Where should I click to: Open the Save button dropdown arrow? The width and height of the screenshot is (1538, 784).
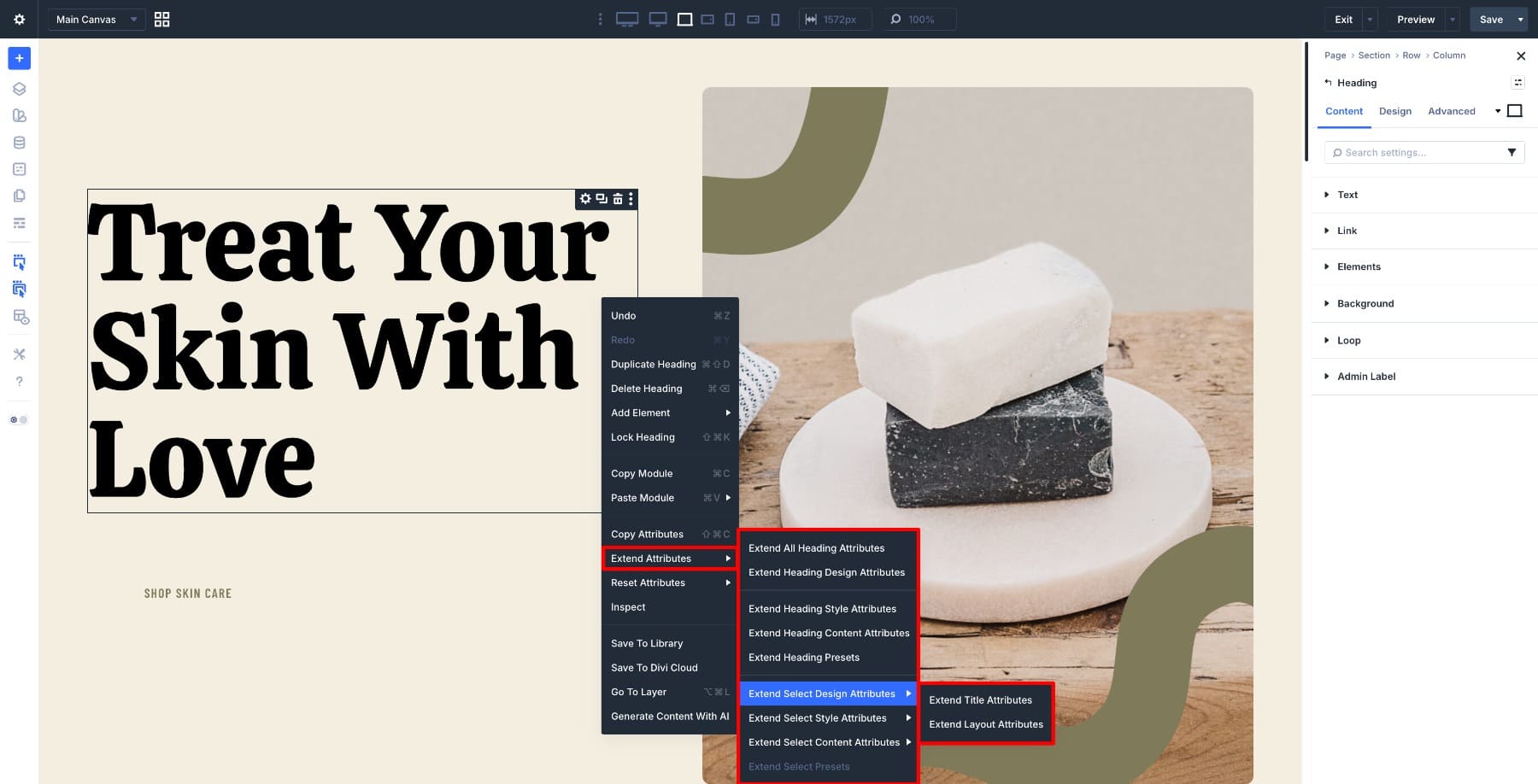coord(1520,19)
